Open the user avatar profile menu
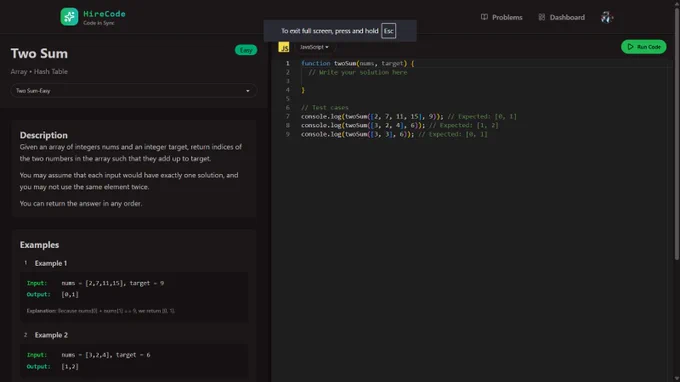 [x=606, y=17]
